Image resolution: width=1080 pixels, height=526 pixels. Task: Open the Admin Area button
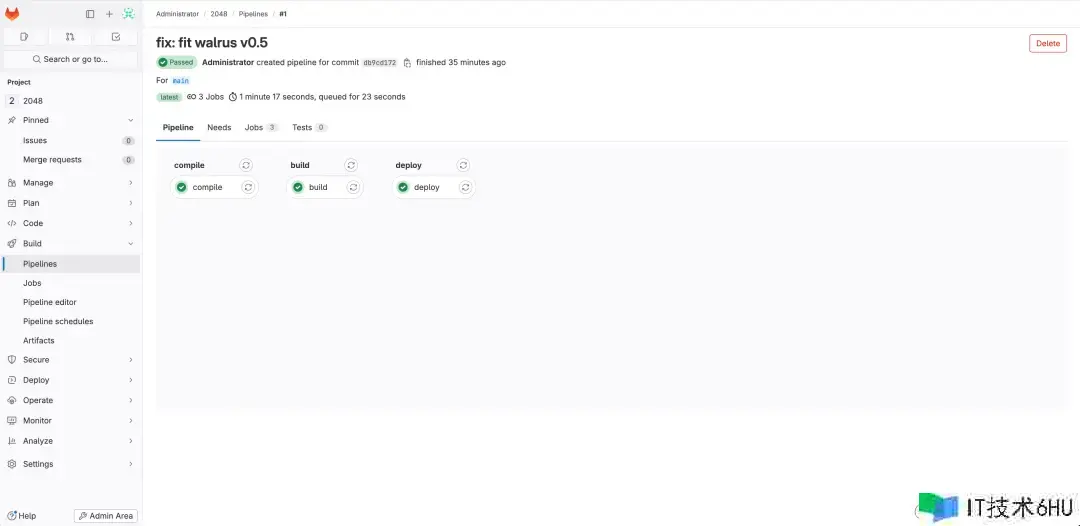pyautogui.click(x=105, y=516)
